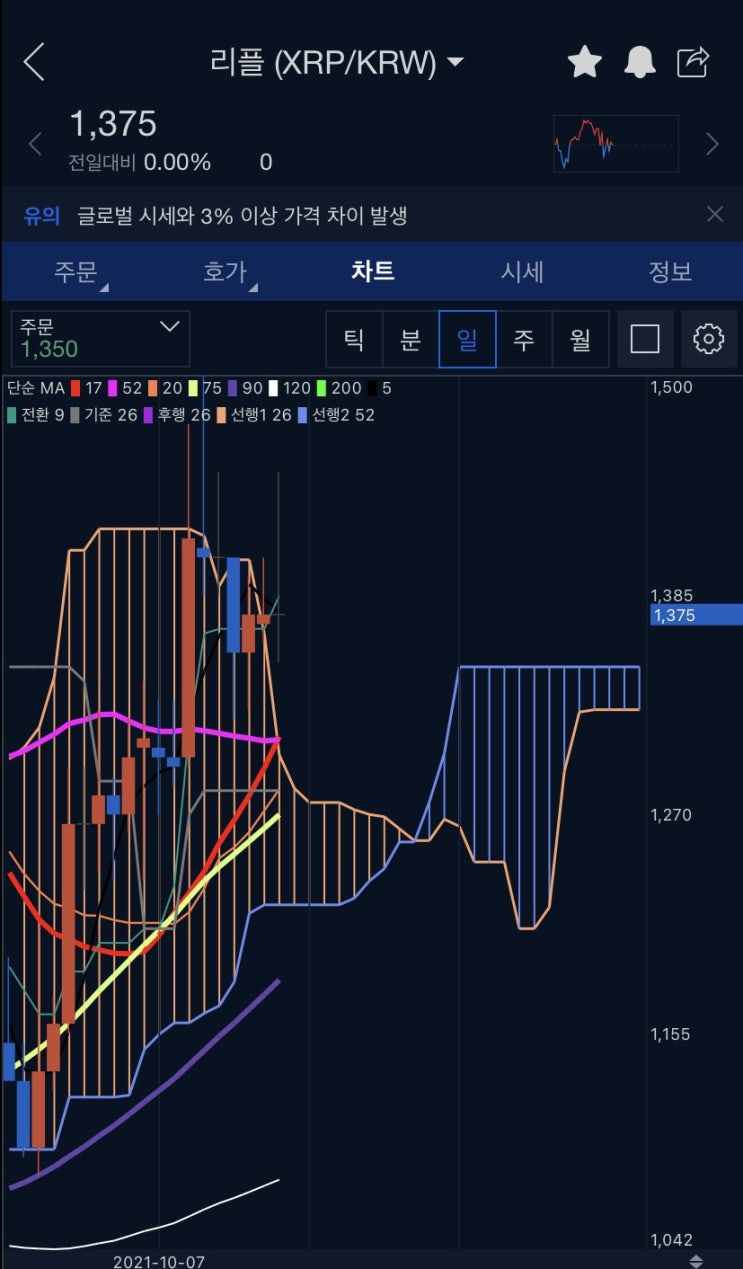This screenshot has height=1269, width=743.
Task: Tap the 전일대비 0.00% change text
Action: pyautogui.click(x=140, y=162)
